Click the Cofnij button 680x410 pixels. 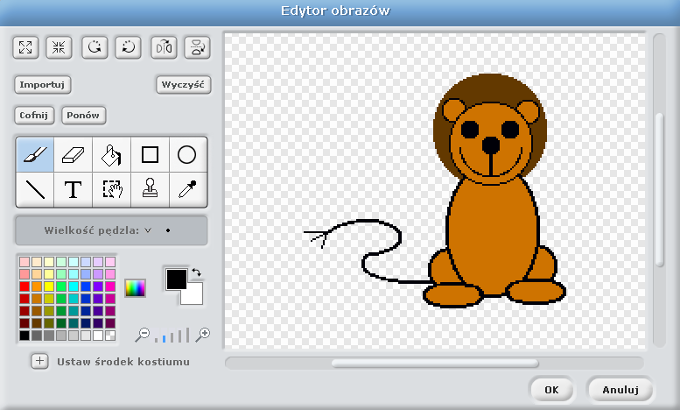[x=34, y=115]
